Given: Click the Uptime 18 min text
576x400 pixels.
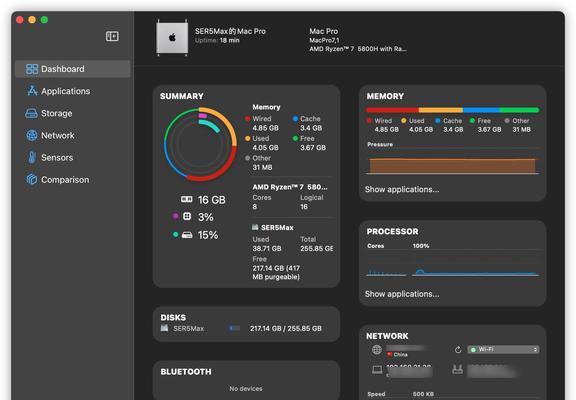Looking at the screenshot, I should click(x=217, y=40).
